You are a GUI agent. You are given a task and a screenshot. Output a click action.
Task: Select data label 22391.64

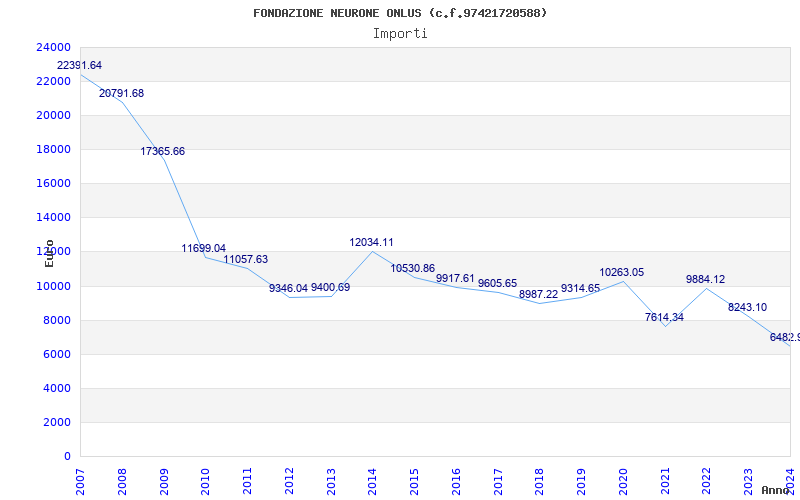pyautogui.click(x=79, y=65)
